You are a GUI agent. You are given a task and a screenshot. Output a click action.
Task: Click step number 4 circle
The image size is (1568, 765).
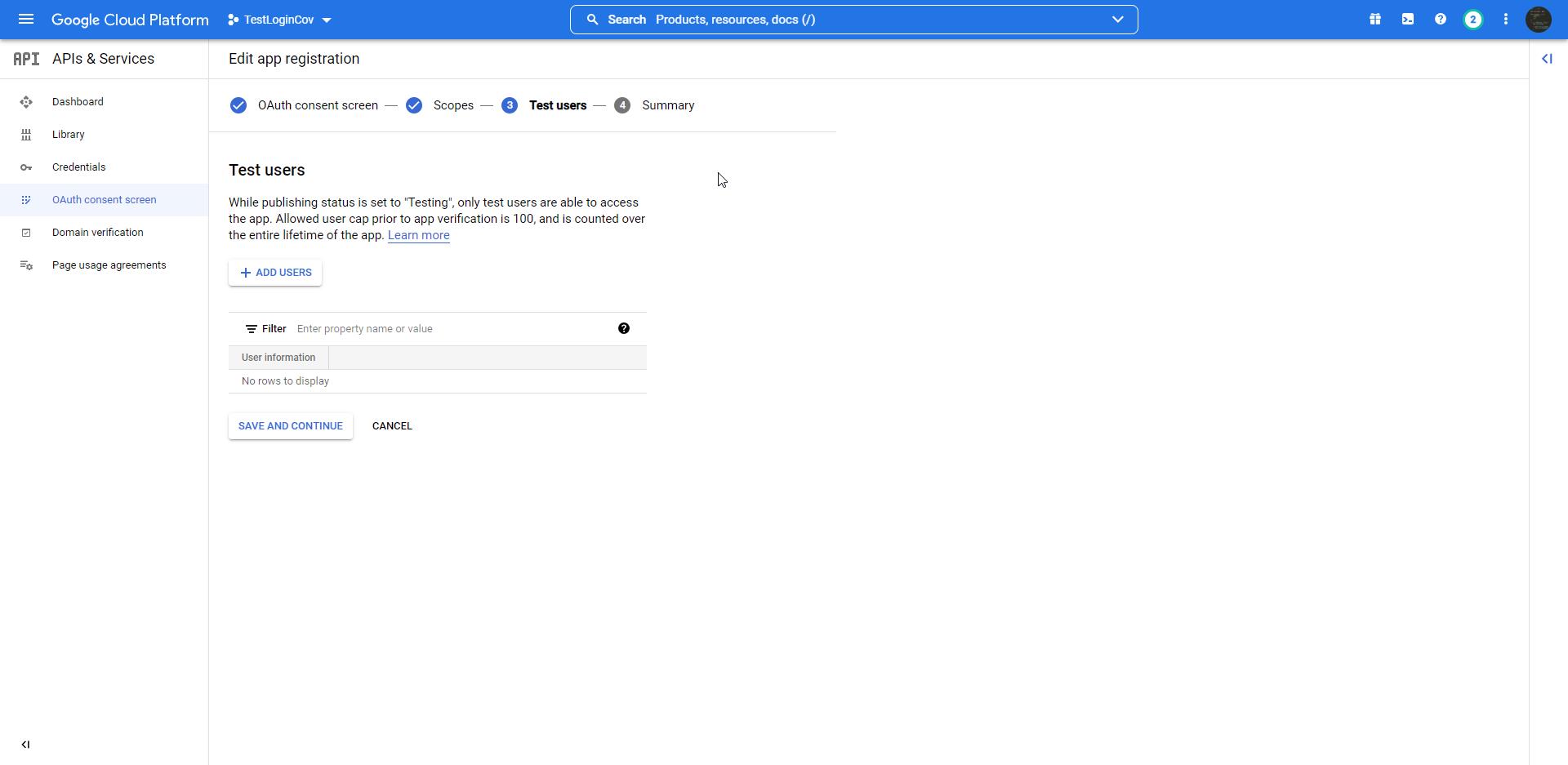[x=622, y=105]
